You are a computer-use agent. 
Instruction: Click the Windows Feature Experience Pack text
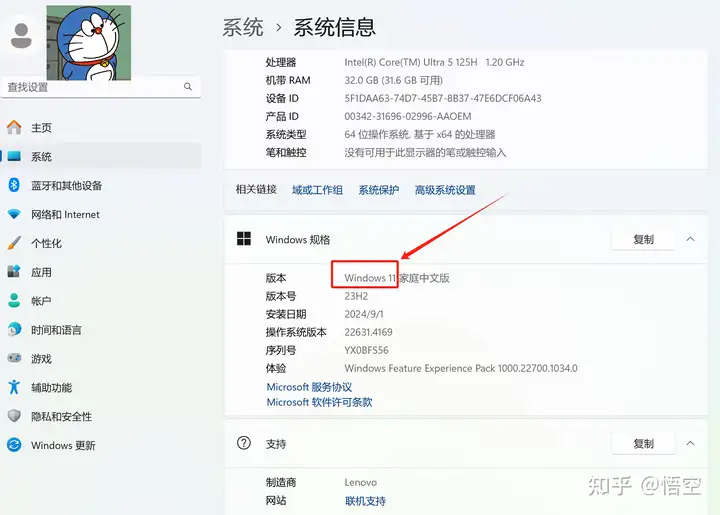tap(461, 368)
